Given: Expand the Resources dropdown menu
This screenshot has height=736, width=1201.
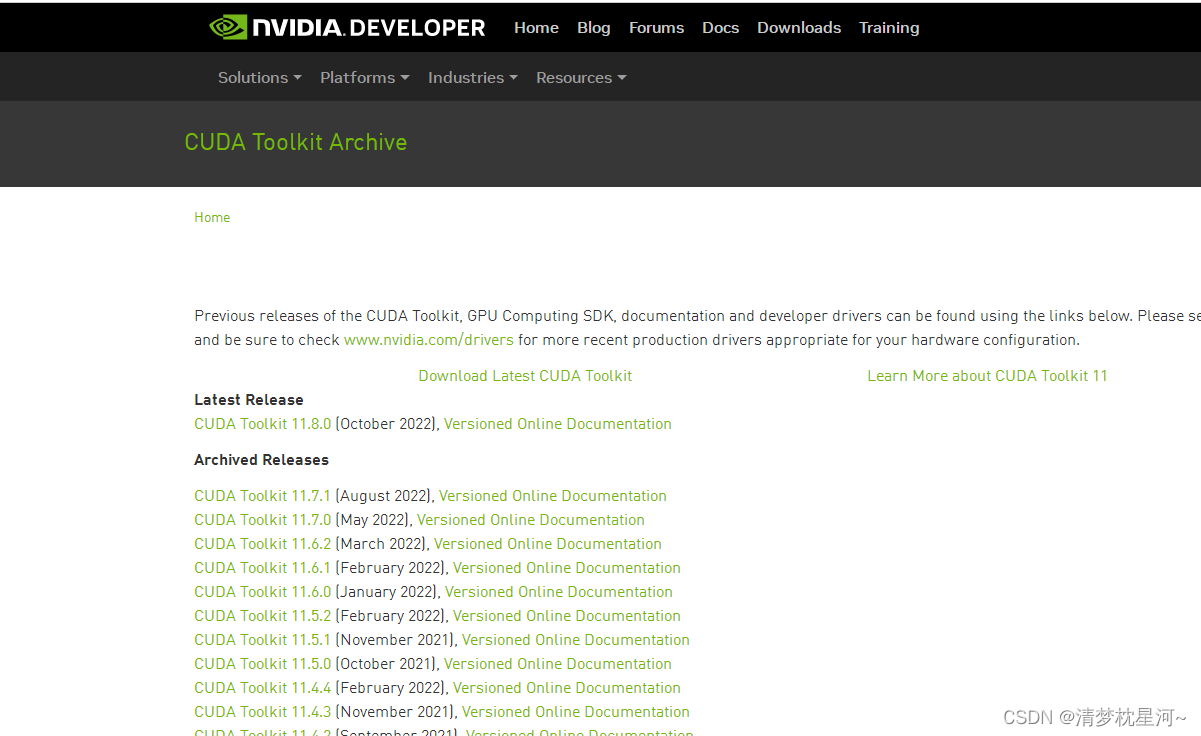Looking at the screenshot, I should coord(581,77).
